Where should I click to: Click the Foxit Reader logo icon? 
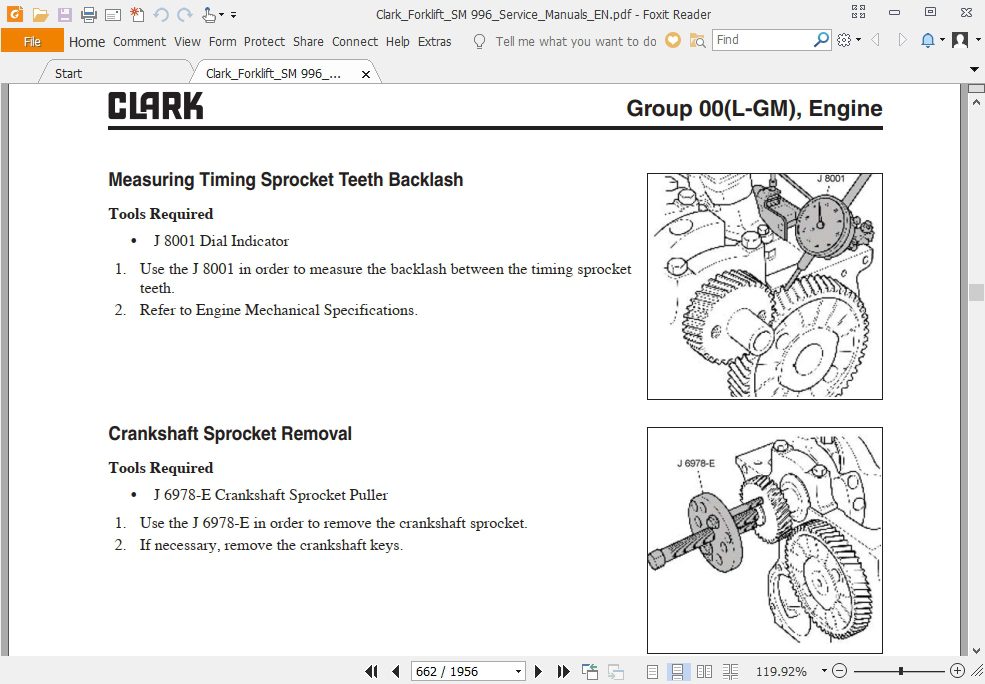[x=14, y=14]
